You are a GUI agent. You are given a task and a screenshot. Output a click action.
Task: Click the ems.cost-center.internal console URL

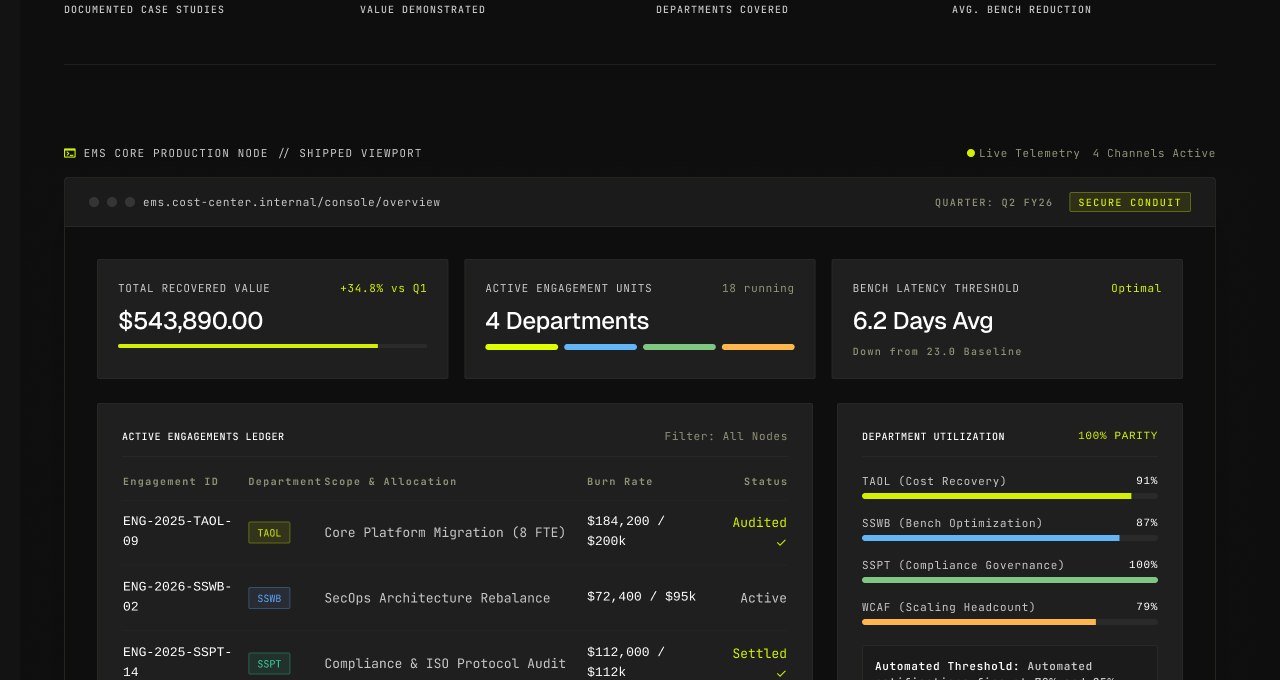291,202
